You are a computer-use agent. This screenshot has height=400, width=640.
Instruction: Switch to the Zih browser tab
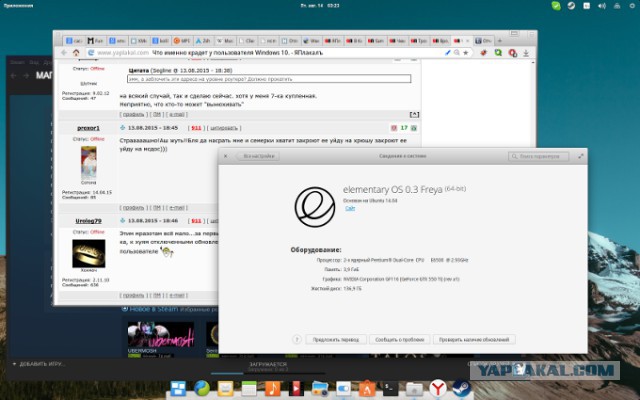(203, 41)
